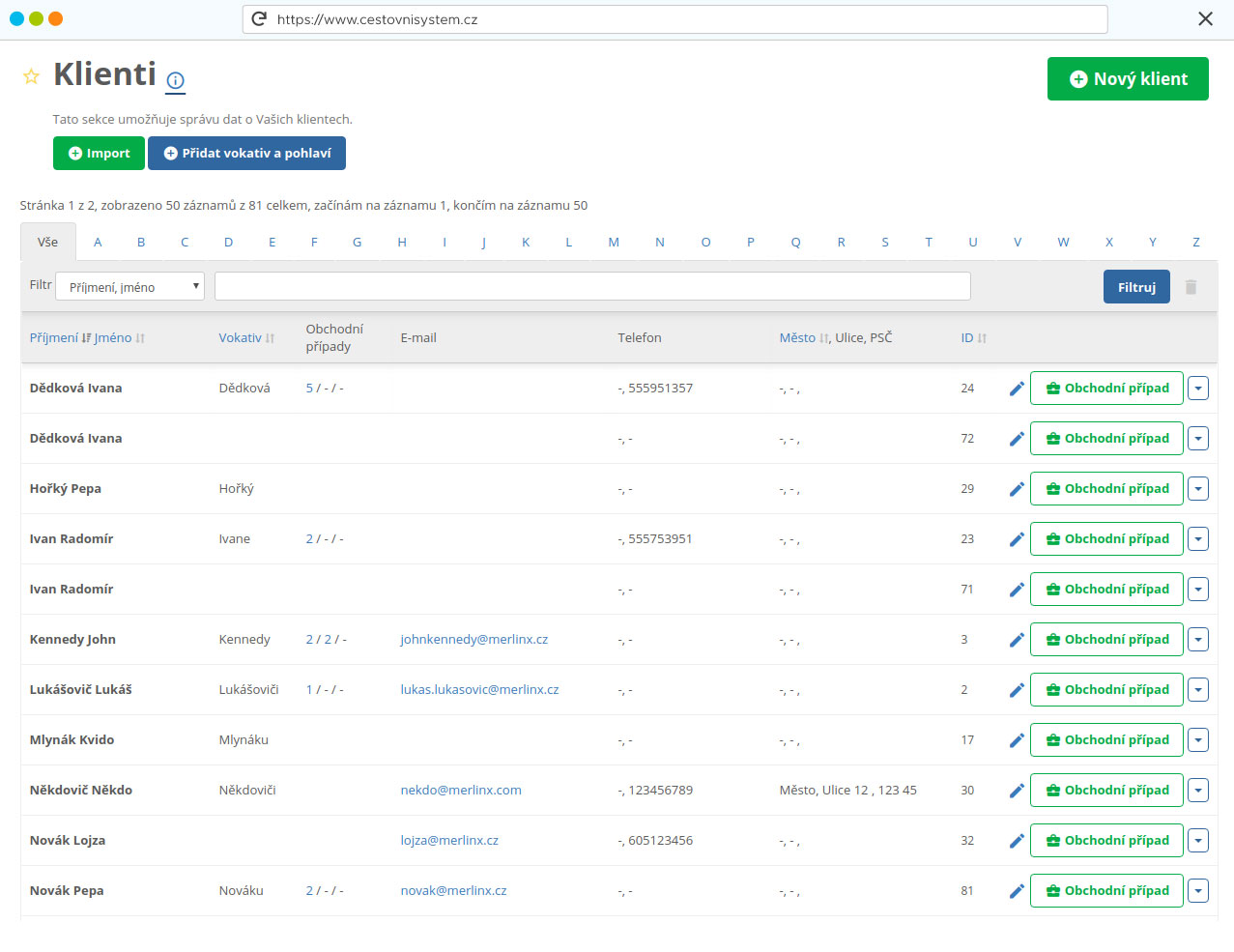Click into the filter text input field
Viewport: 1234px width, 952px height.
(x=592, y=286)
